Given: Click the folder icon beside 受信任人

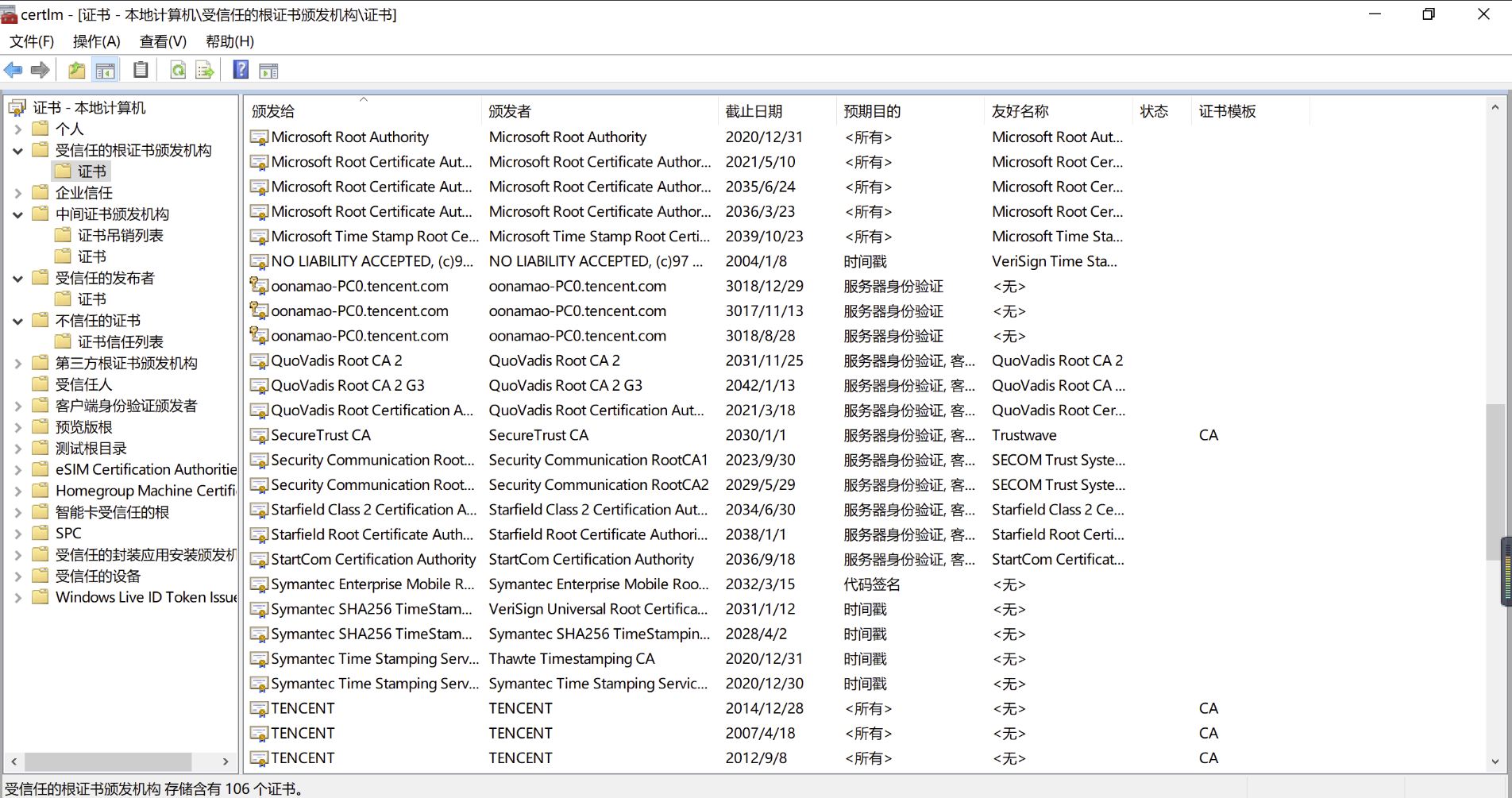Looking at the screenshot, I should pyautogui.click(x=40, y=384).
